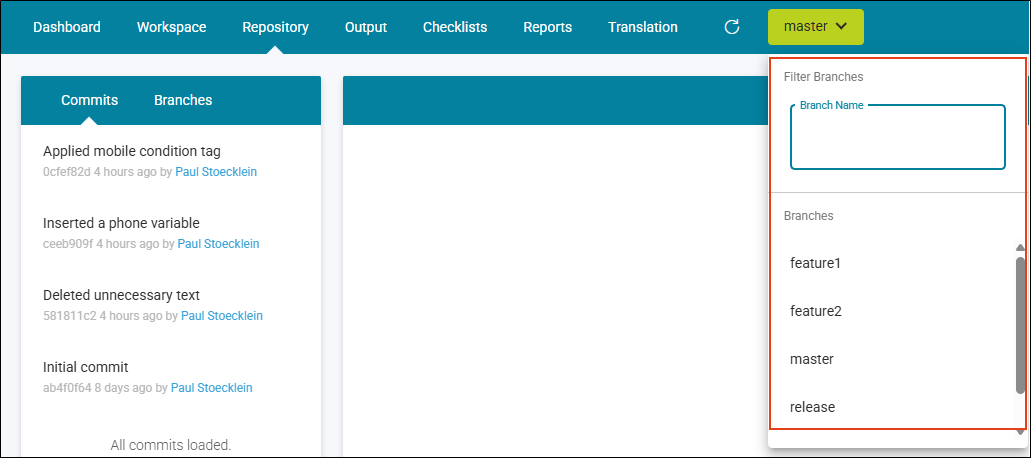Click the scrollbar up arrow in branch list

pos(1020,247)
